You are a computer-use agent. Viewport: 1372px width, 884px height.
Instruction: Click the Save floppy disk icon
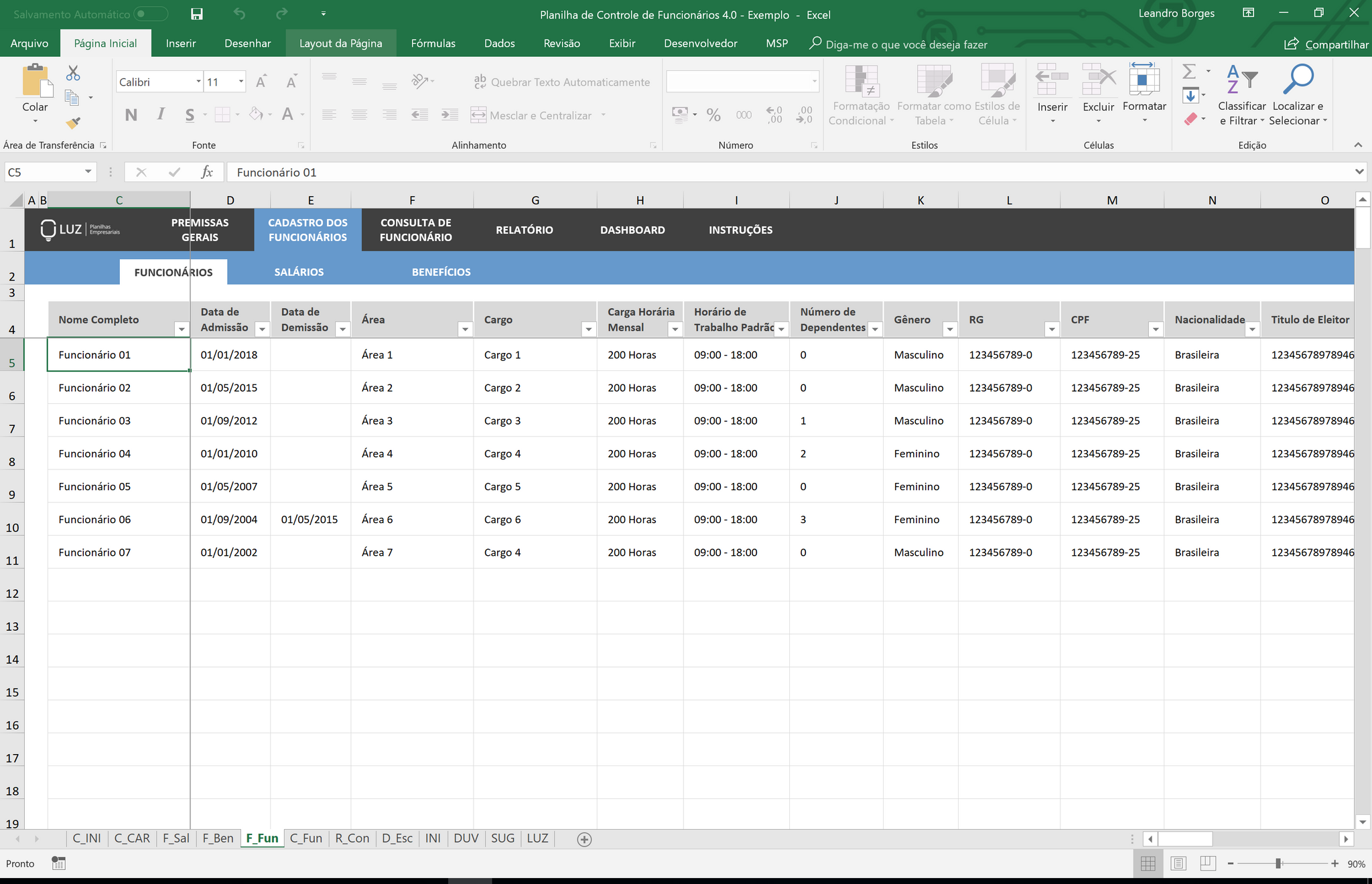point(196,14)
